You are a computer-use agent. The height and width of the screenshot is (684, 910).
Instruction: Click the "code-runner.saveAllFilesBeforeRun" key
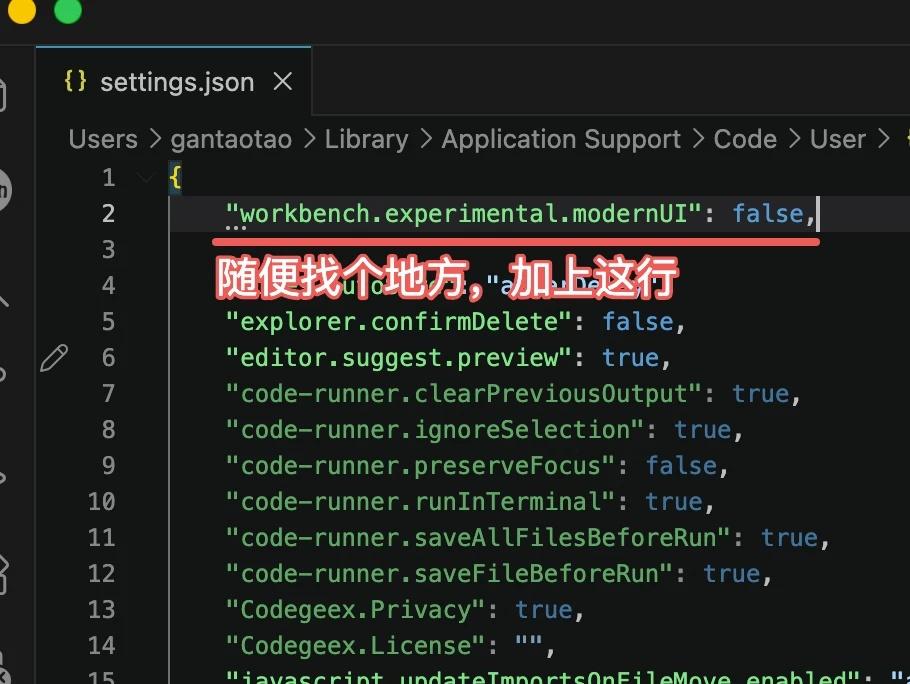pos(478,538)
